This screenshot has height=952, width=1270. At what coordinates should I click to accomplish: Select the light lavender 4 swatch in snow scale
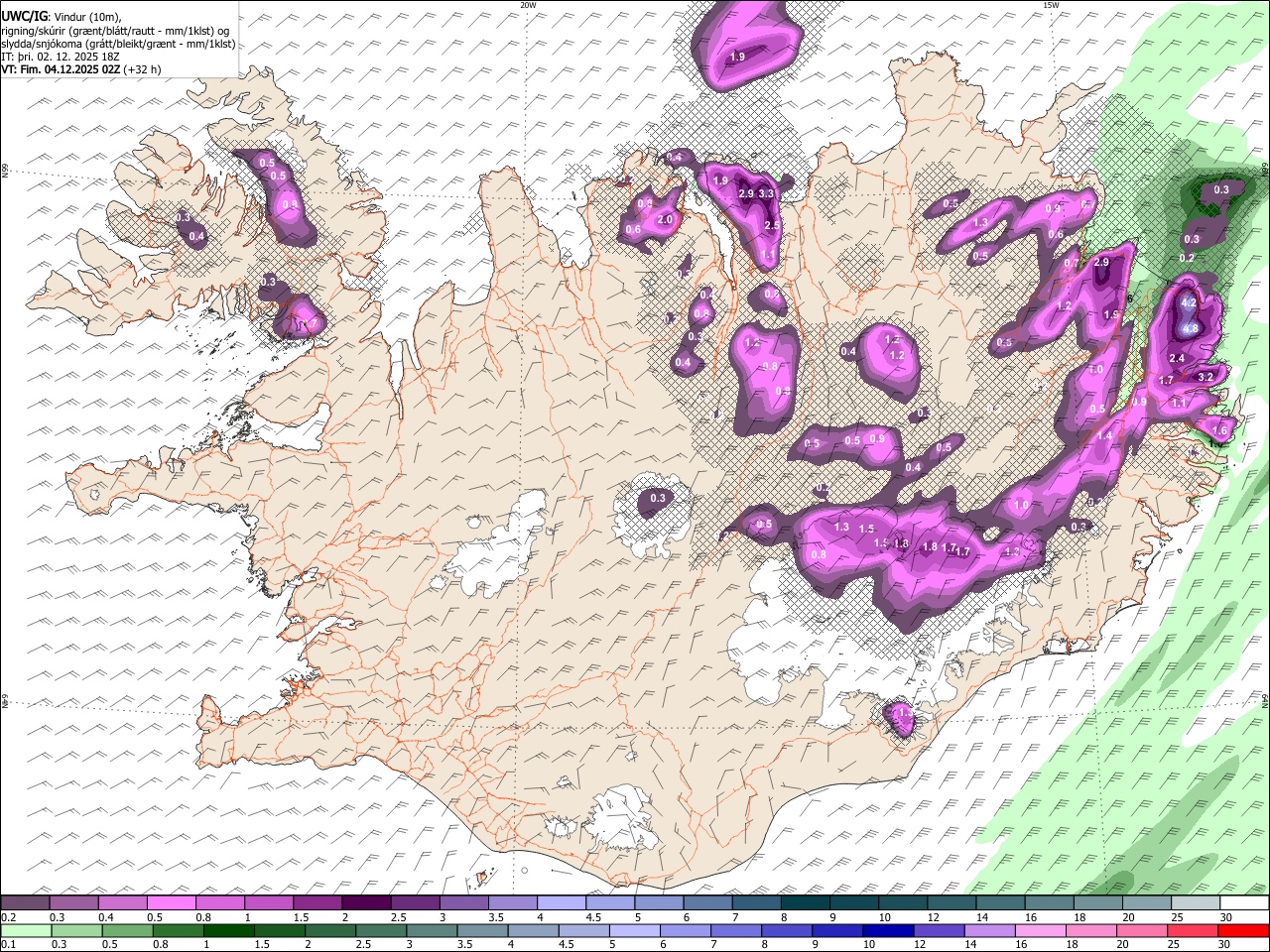coord(562,903)
